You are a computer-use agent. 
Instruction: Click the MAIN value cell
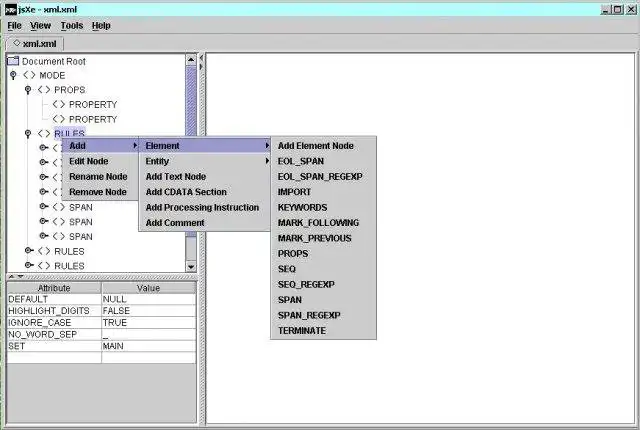pyautogui.click(x=149, y=346)
